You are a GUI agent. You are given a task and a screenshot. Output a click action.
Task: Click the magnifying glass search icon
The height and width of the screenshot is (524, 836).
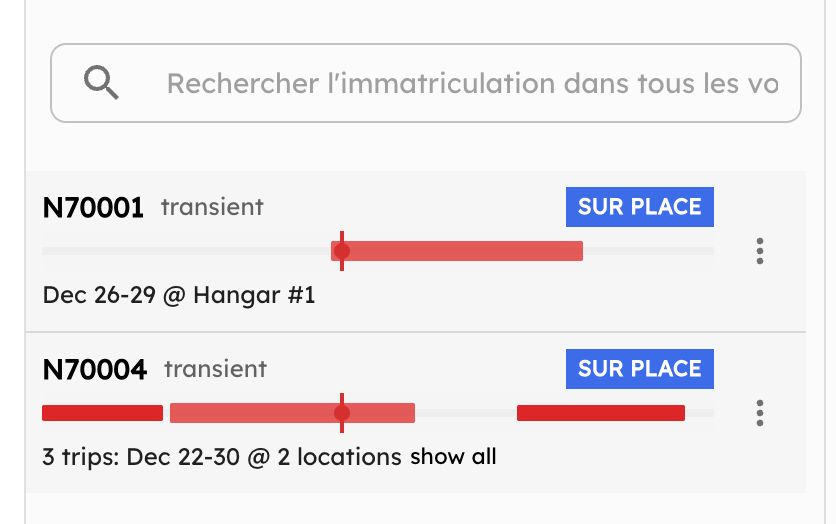pos(102,82)
